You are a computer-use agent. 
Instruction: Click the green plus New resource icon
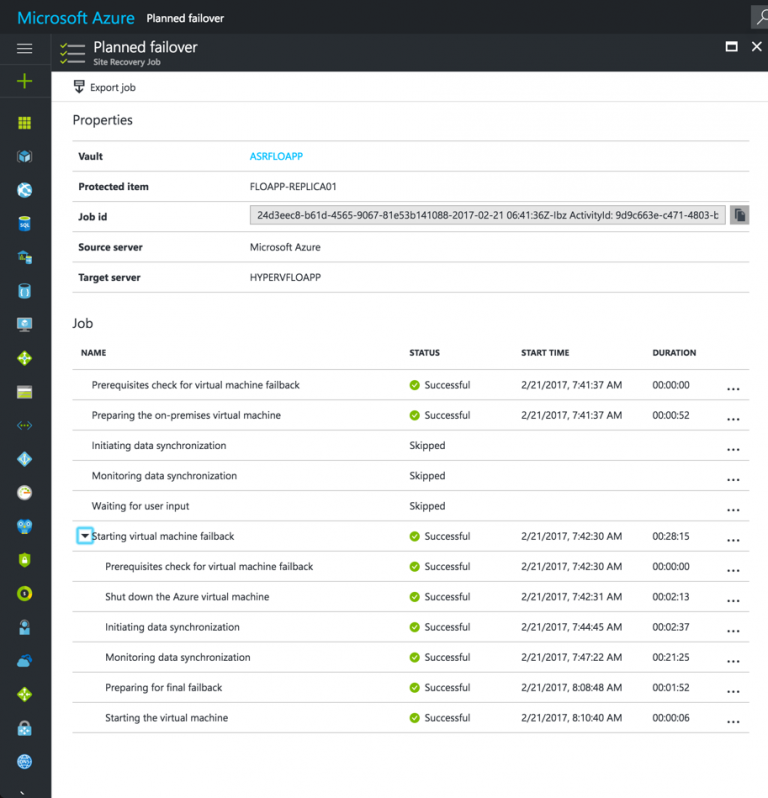point(24,81)
